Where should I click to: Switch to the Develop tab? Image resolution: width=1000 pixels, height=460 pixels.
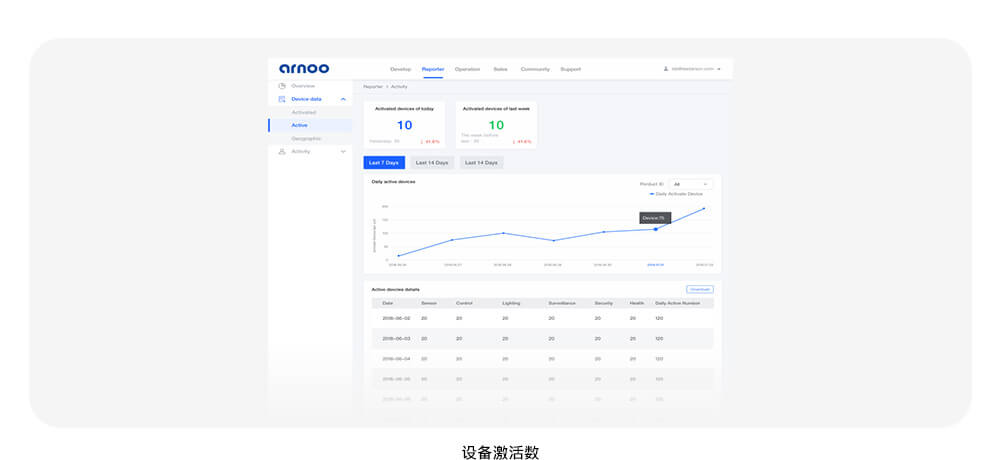point(400,69)
